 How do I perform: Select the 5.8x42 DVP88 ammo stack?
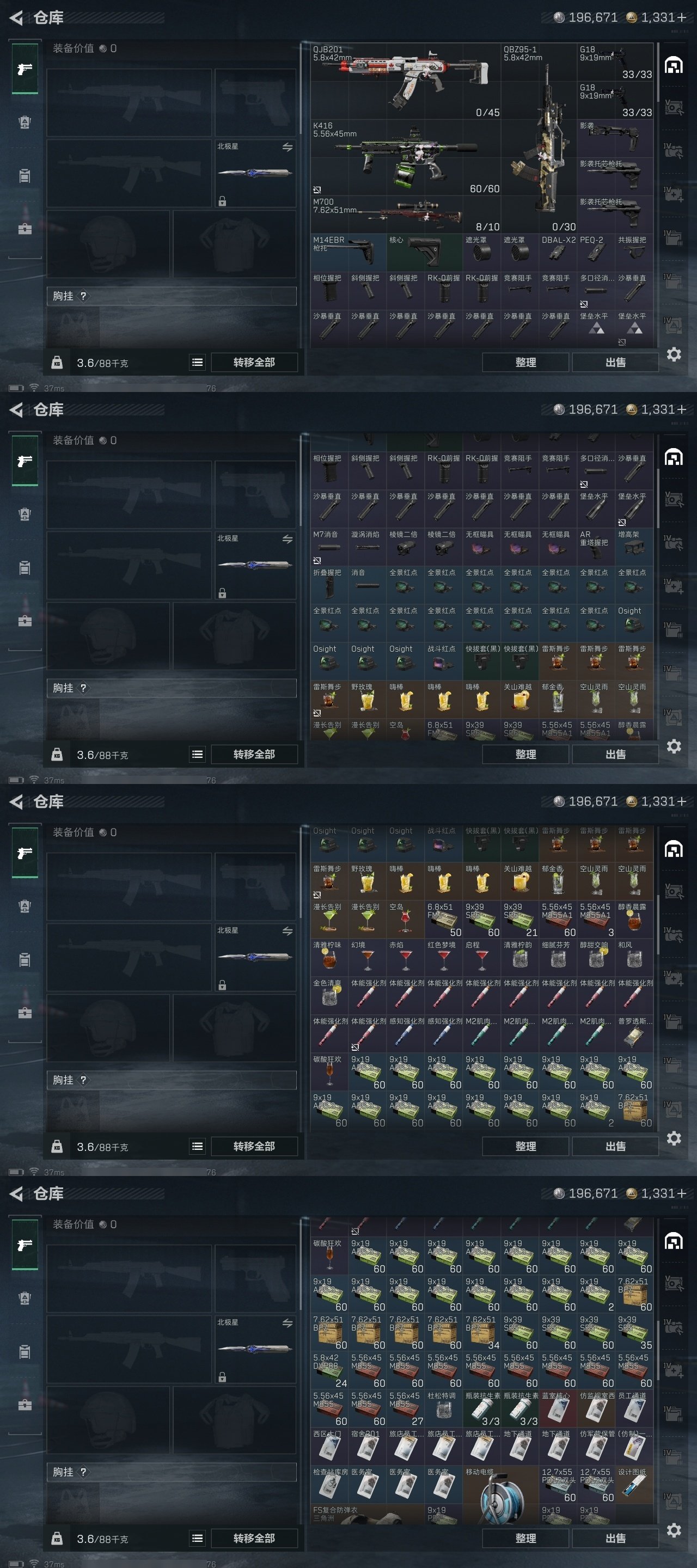tap(329, 1371)
